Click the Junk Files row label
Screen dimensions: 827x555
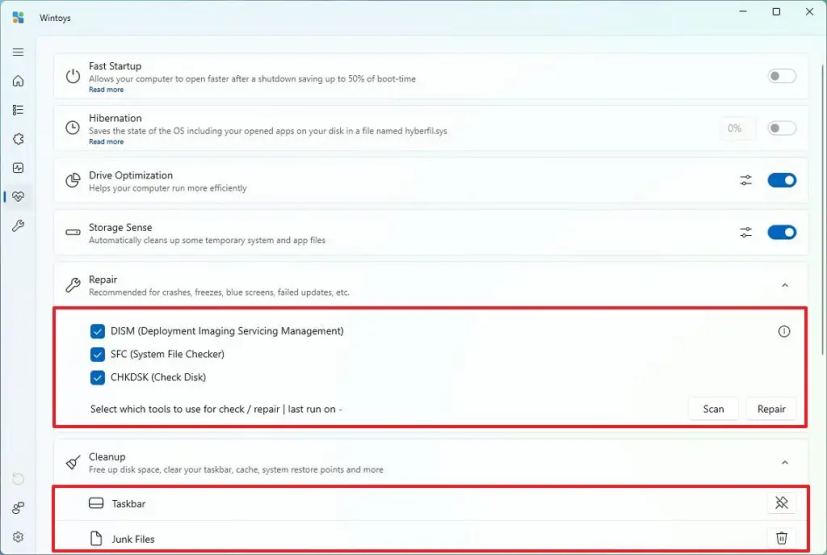[133, 539]
